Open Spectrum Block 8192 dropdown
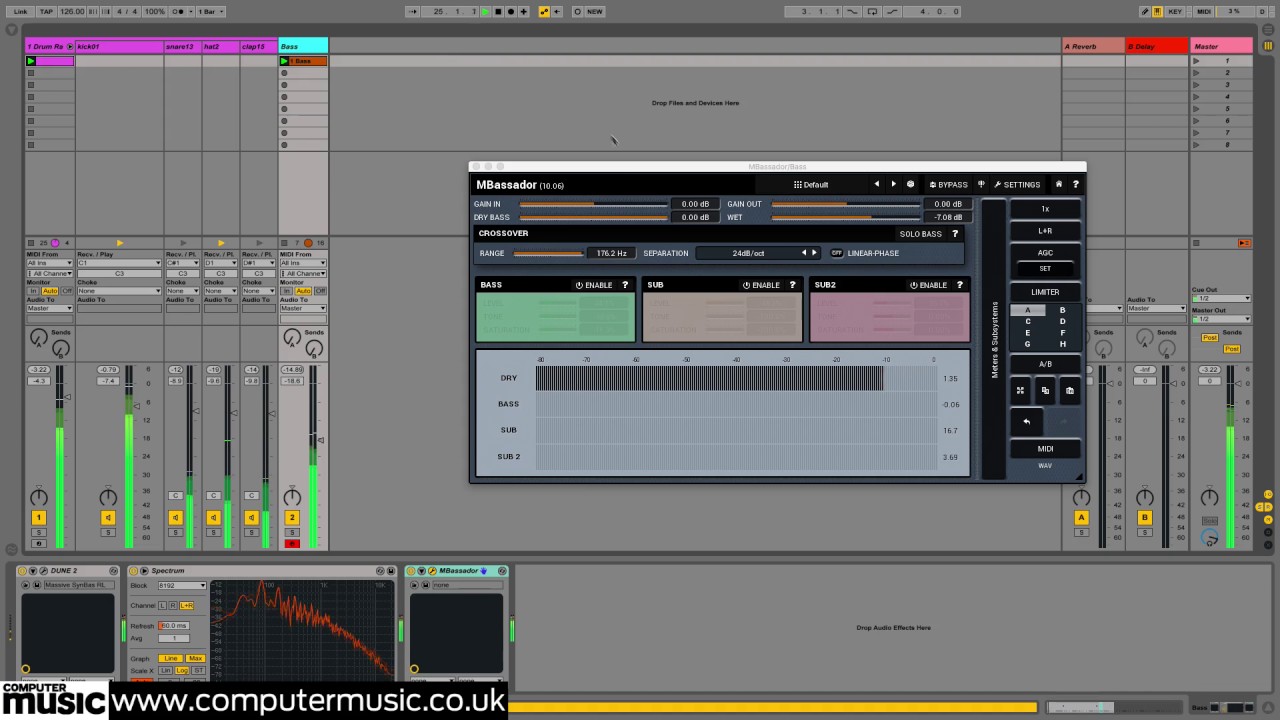This screenshot has height=720, width=1280. (182, 586)
